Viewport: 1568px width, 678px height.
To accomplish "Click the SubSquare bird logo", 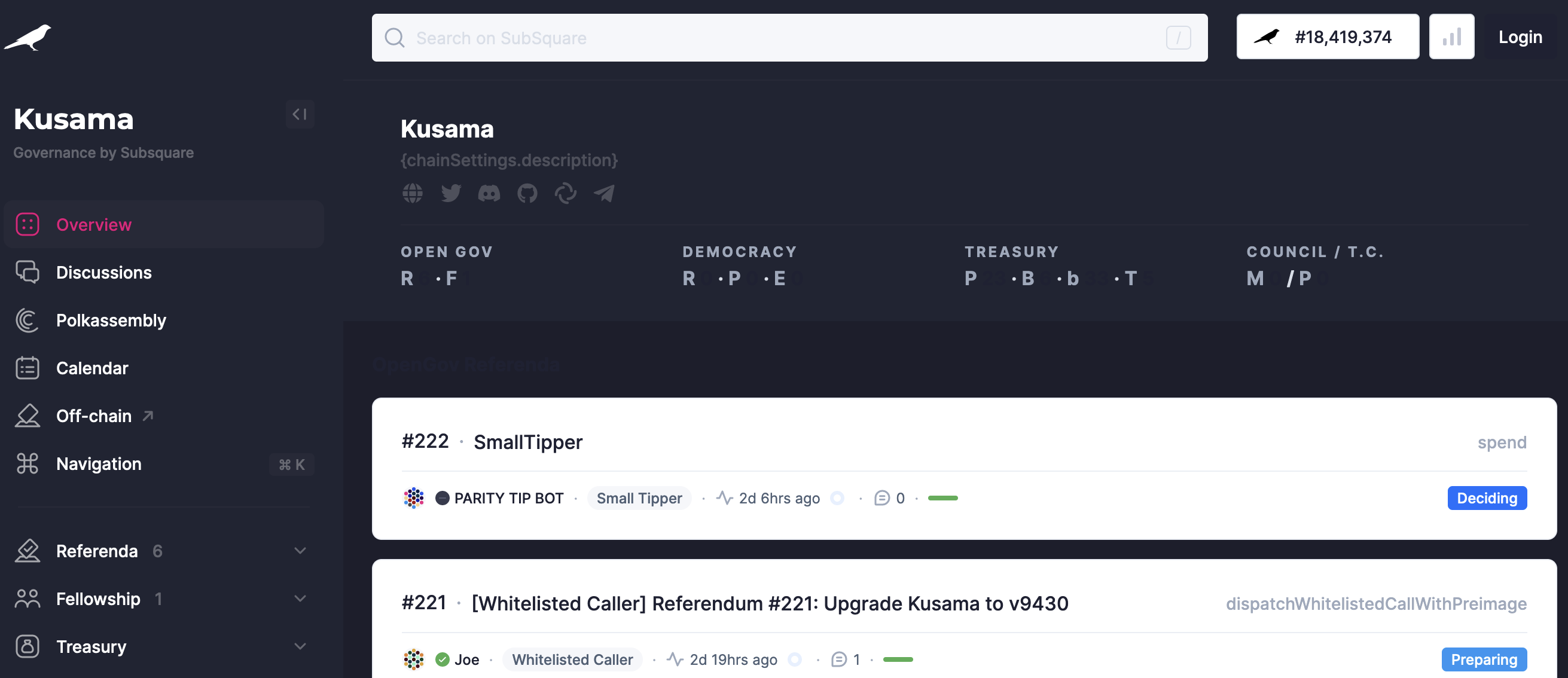I will coord(28,36).
